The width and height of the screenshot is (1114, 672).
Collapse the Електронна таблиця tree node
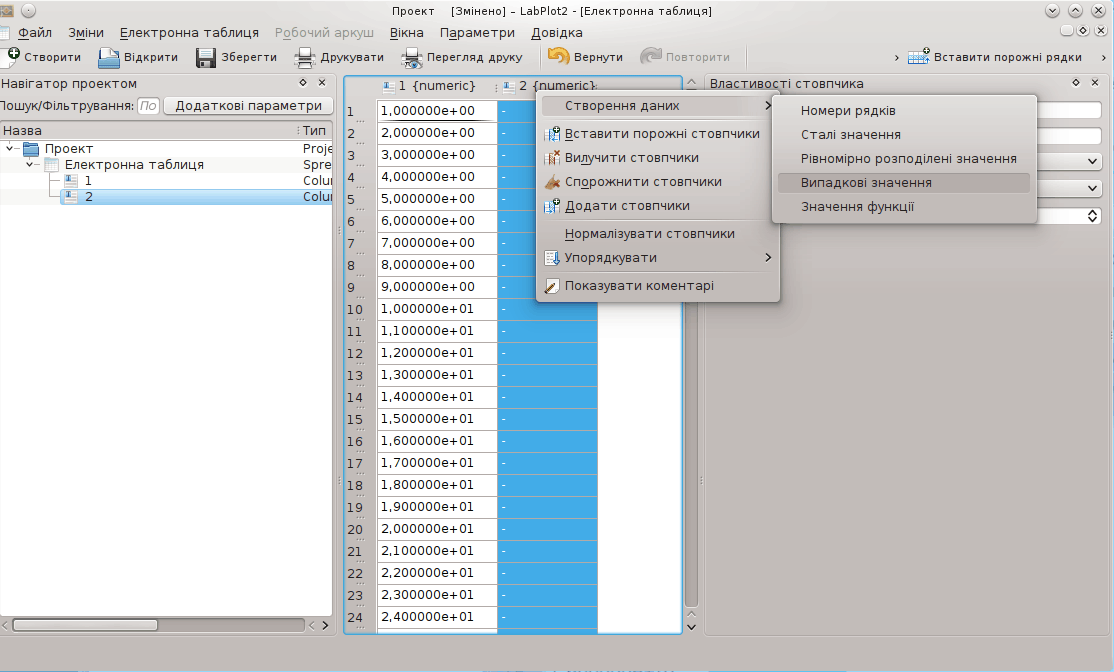[30, 165]
